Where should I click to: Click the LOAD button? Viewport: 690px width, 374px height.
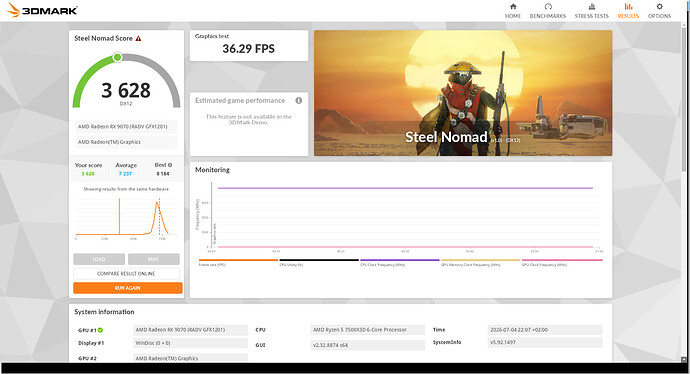[99, 259]
